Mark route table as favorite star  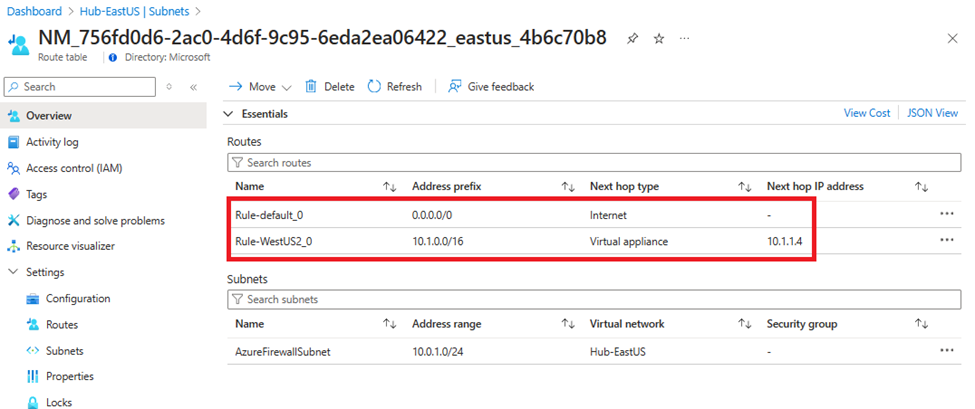click(659, 38)
